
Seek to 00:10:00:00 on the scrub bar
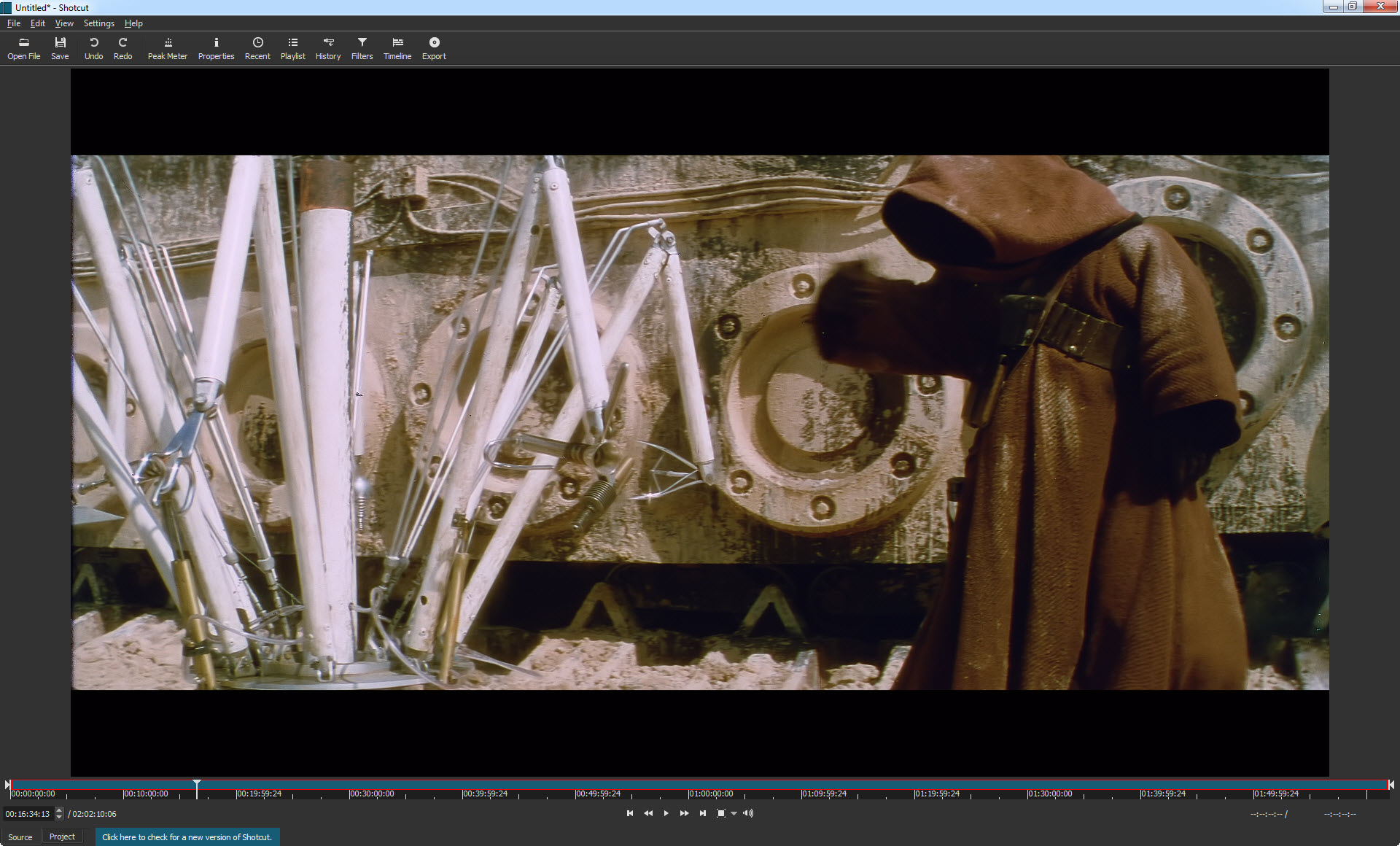(145, 793)
